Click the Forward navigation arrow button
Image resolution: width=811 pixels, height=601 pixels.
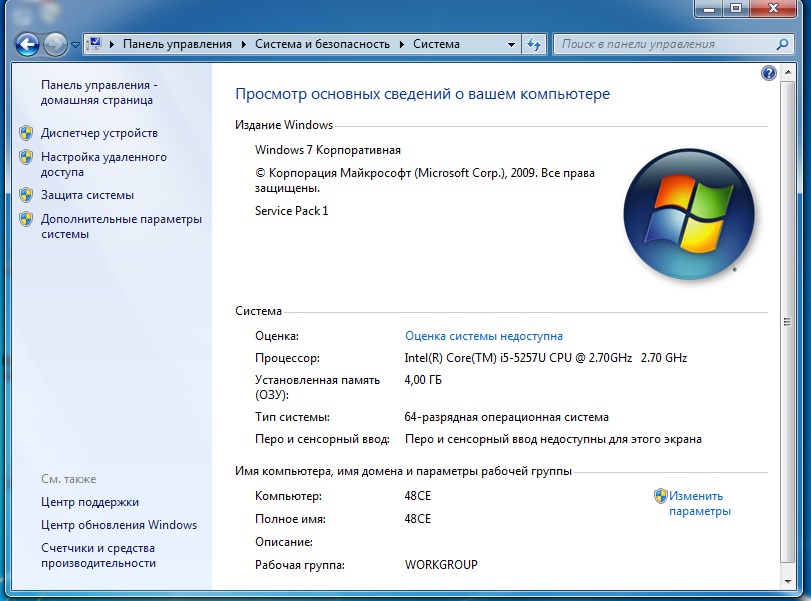click(55, 44)
